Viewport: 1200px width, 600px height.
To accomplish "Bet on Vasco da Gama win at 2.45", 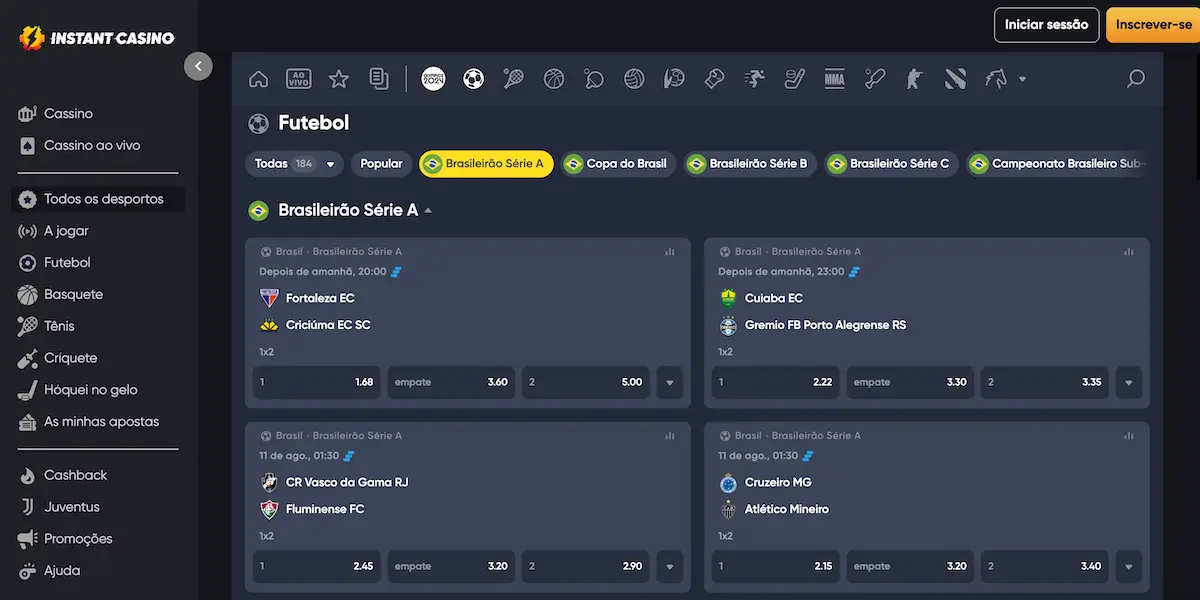I will pyautogui.click(x=317, y=566).
